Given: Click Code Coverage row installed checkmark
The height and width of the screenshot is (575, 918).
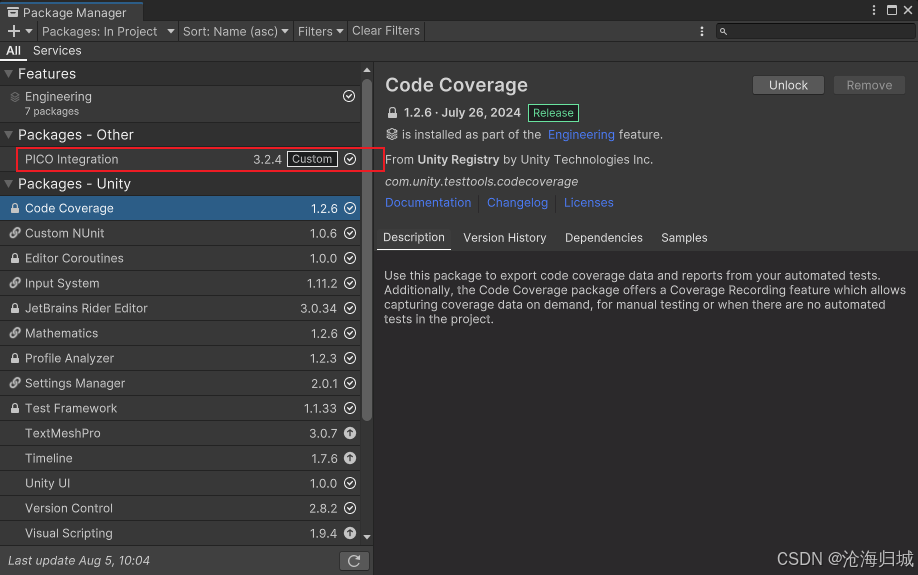Looking at the screenshot, I should (350, 208).
